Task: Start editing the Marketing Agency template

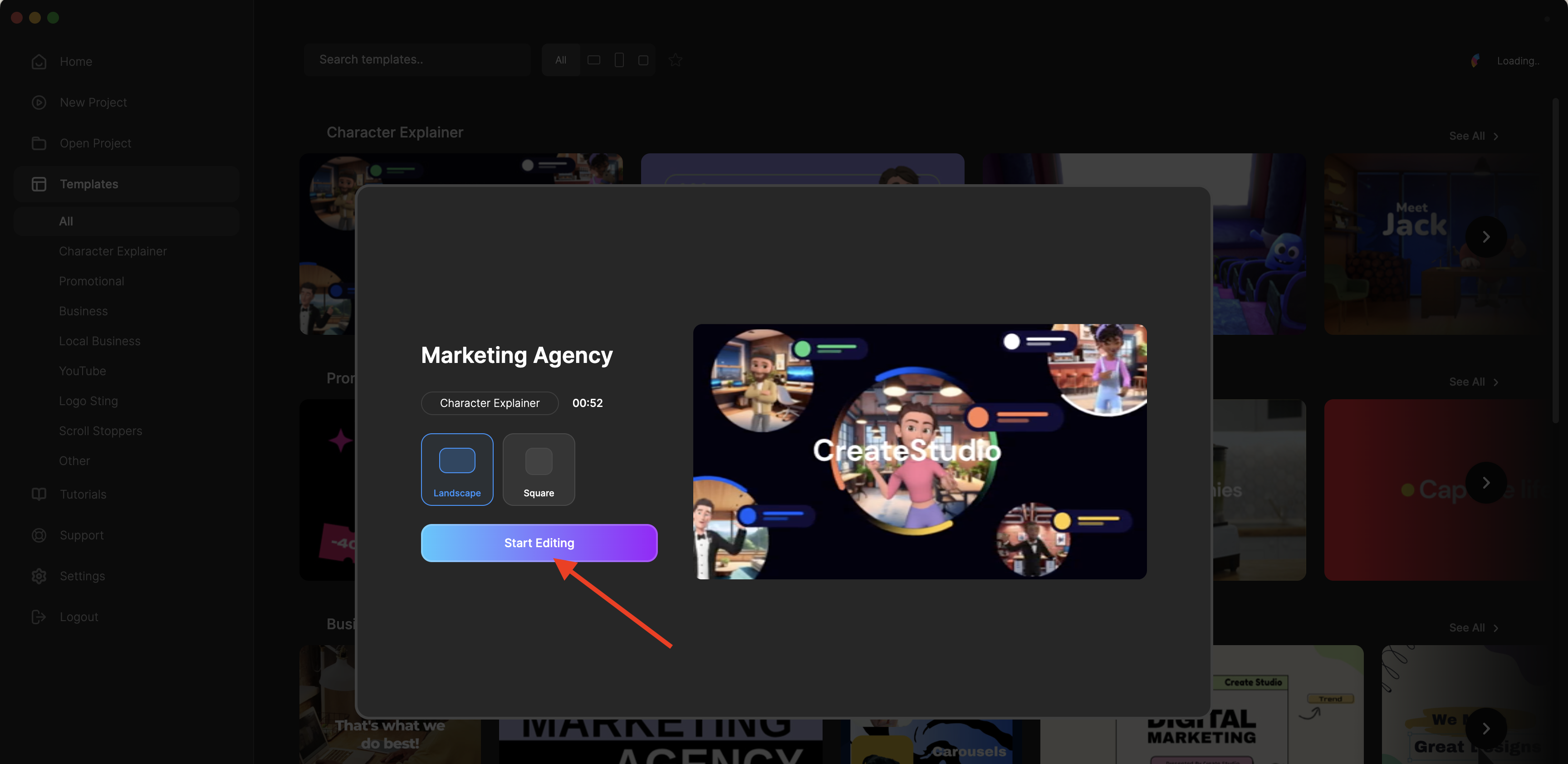Action: pos(539,543)
